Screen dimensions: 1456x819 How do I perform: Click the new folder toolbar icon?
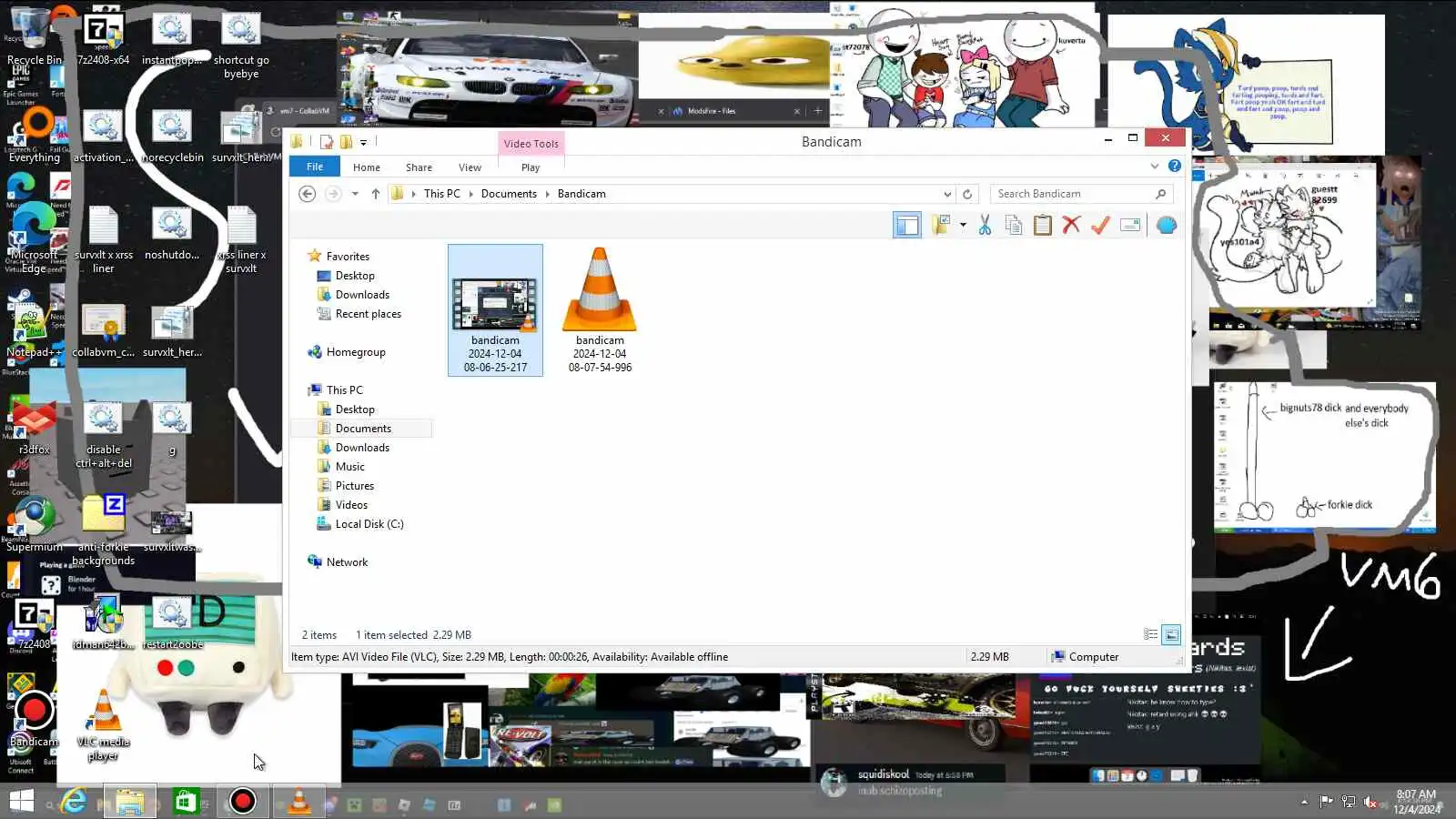(940, 225)
